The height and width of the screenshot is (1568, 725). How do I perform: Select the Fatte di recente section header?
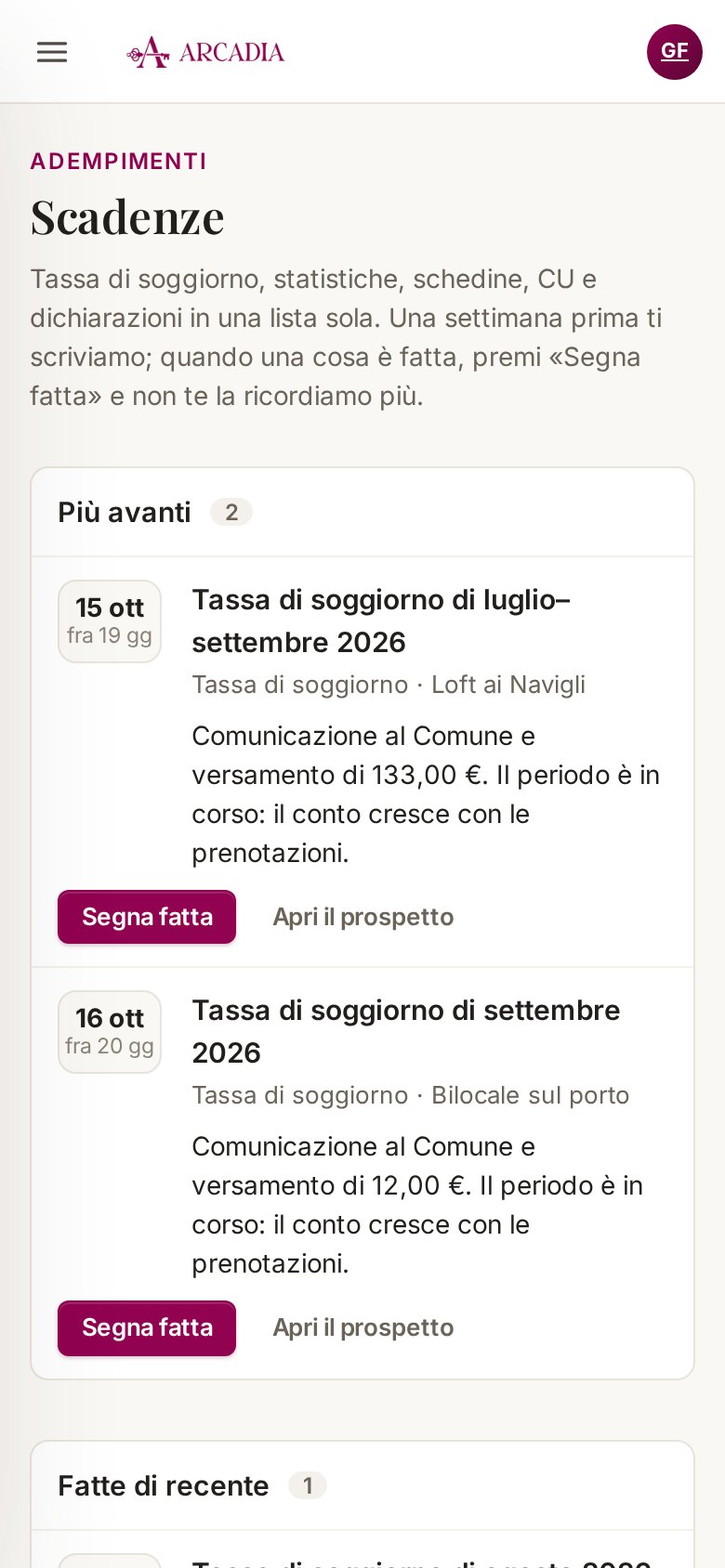pyautogui.click(x=164, y=1485)
